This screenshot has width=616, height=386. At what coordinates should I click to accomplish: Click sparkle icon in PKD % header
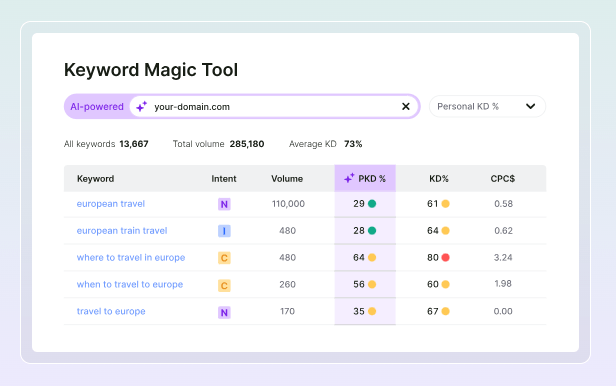[349, 178]
